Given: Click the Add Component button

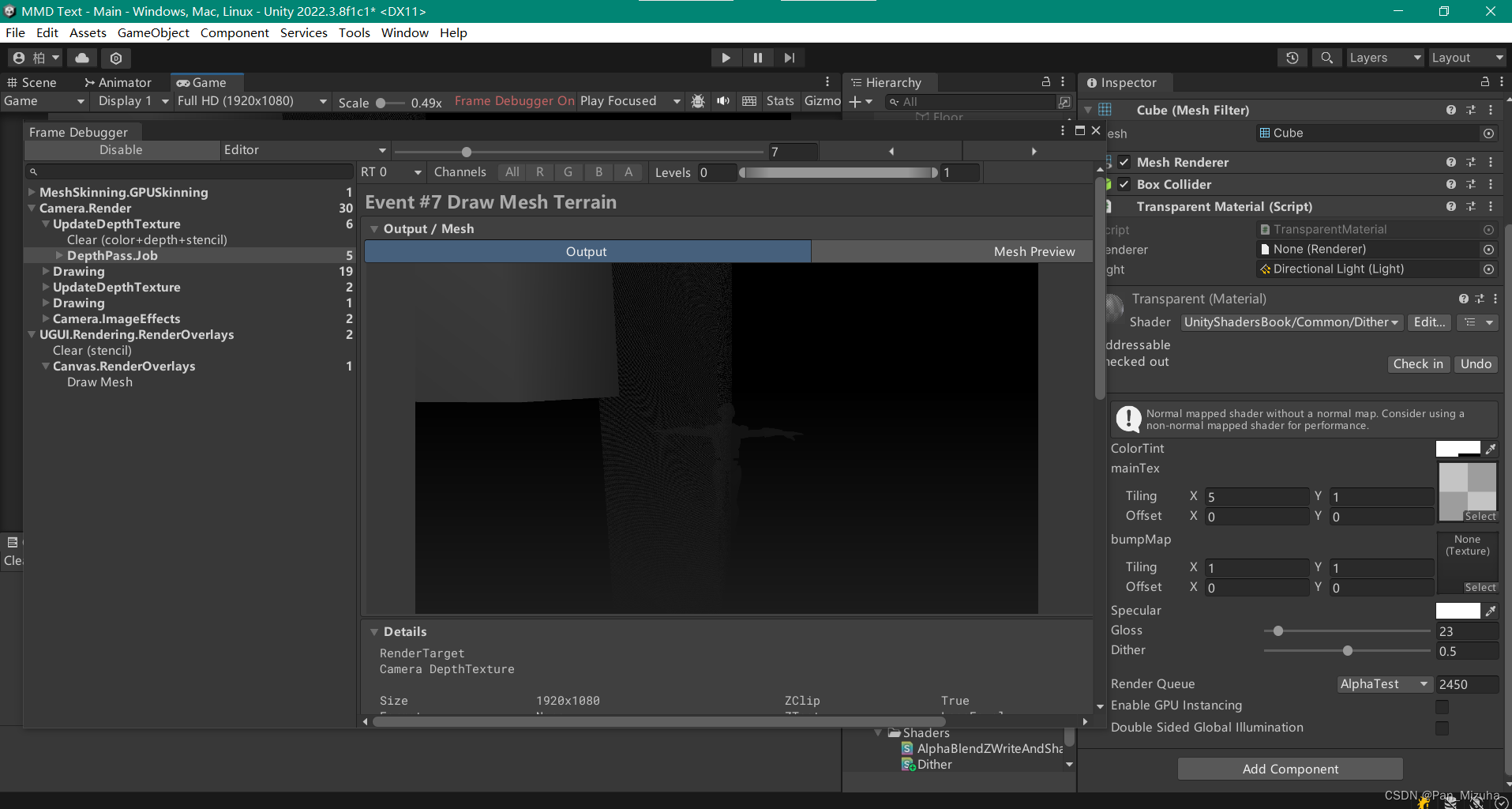Looking at the screenshot, I should click(x=1290, y=768).
